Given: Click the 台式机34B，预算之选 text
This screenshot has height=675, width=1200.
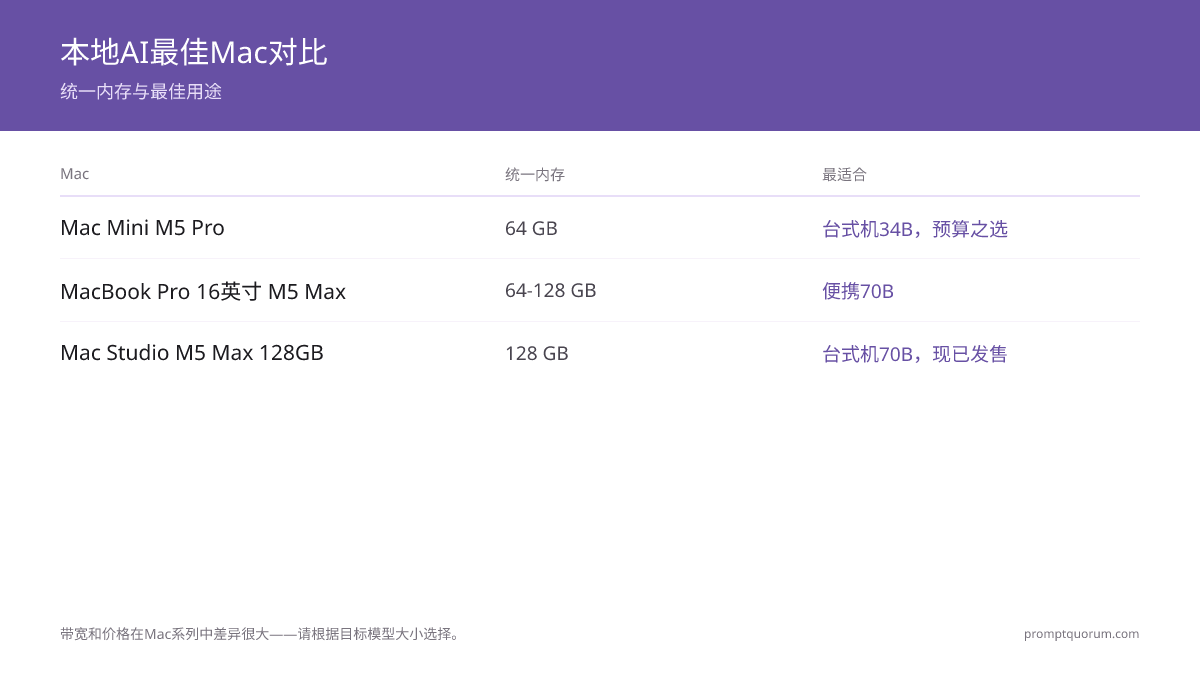Looking at the screenshot, I should 915,229.
